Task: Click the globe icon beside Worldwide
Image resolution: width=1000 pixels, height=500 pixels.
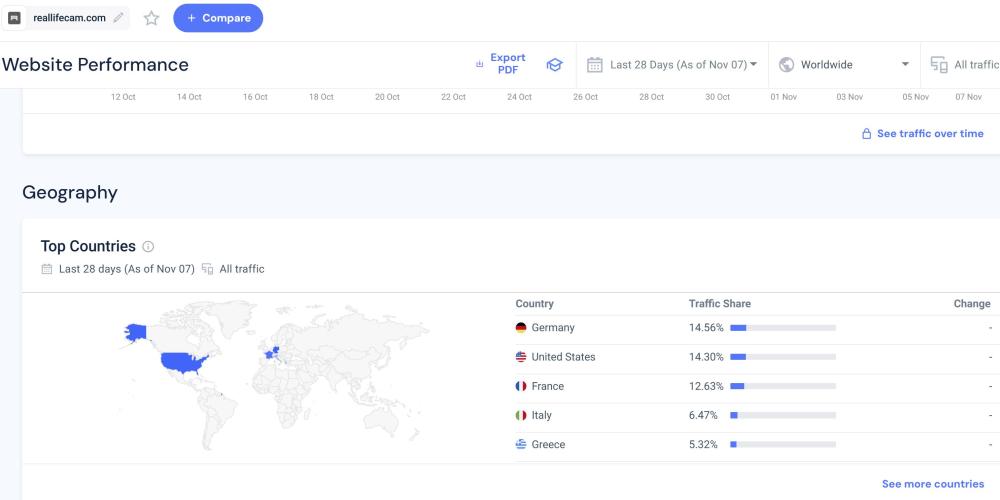Action: tap(786, 65)
